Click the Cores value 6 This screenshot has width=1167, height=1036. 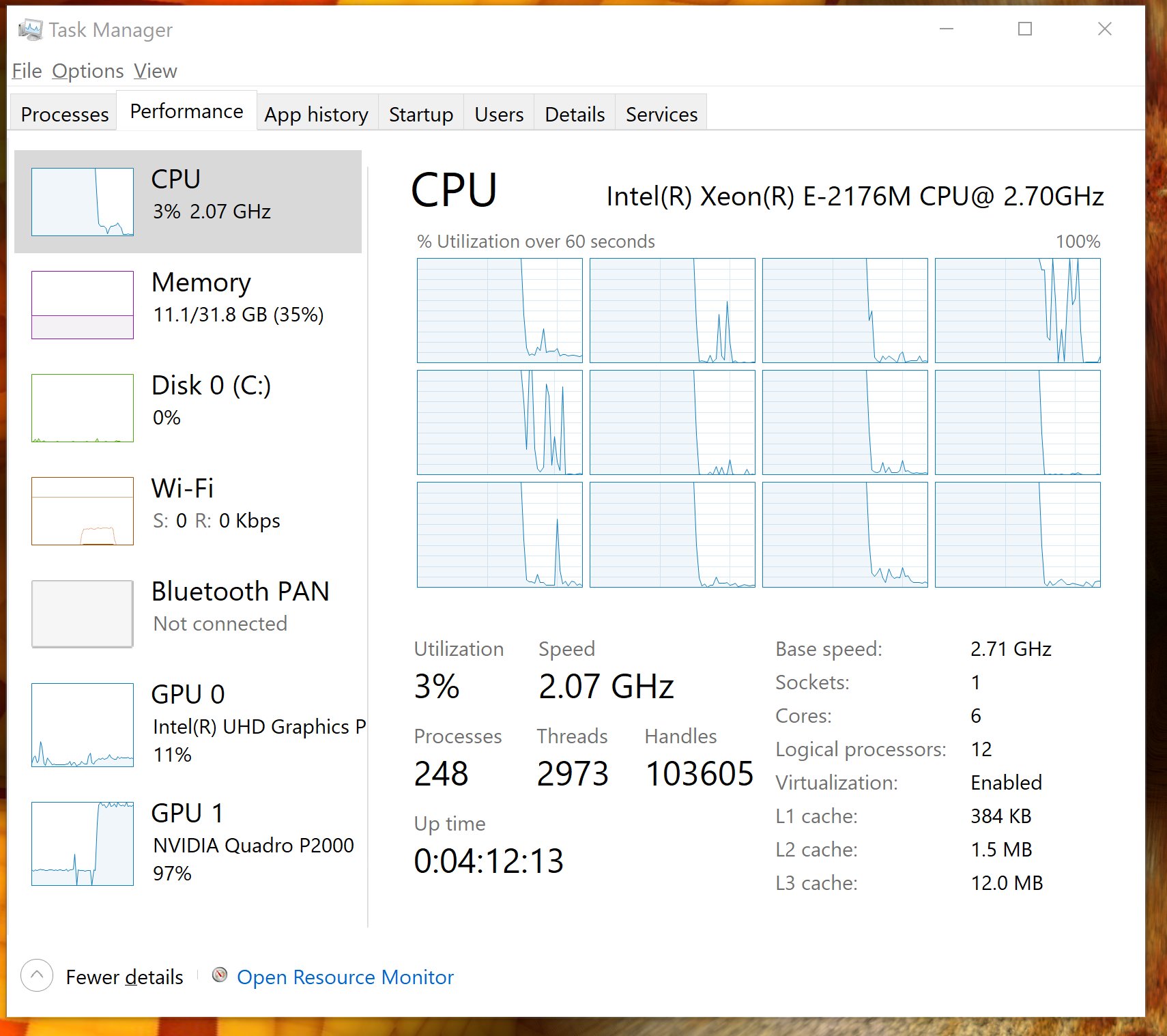point(976,716)
